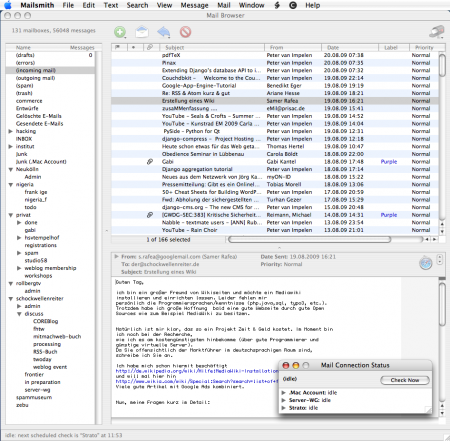The width and height of the screenshot is (450, 441).
Task: Expand the hacking mailbox
Action: point(11,131)
